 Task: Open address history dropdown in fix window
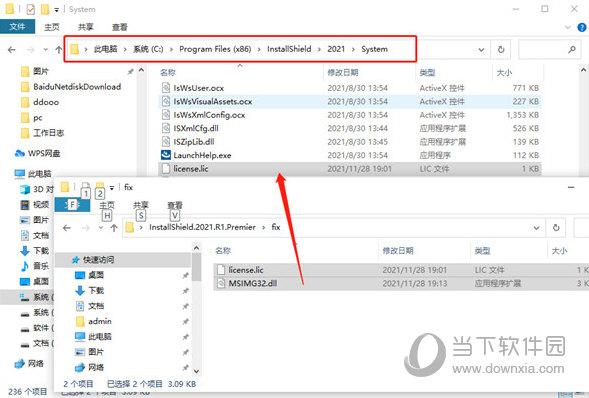point(536,228)
